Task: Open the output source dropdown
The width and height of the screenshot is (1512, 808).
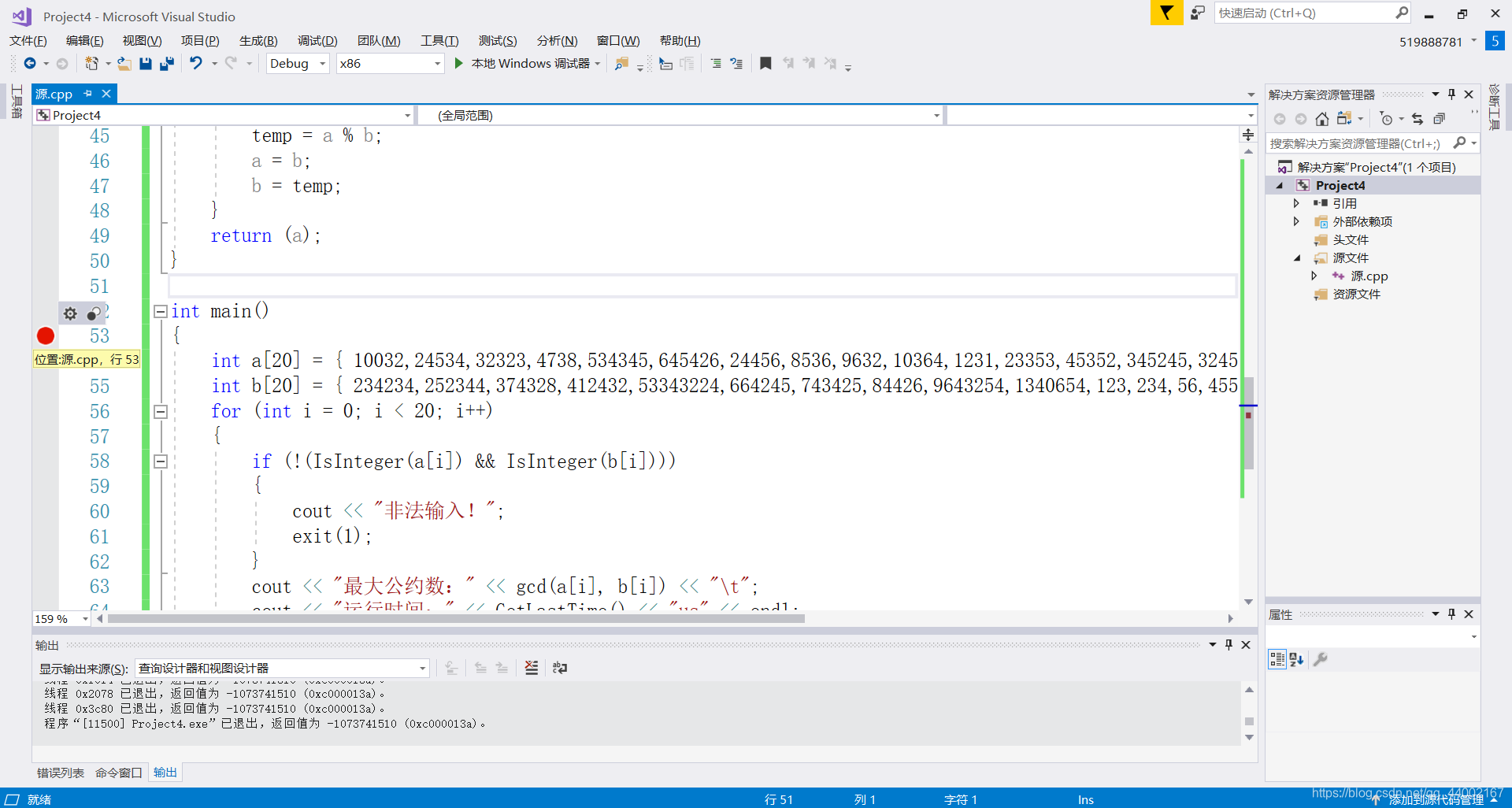Action: tap(282, 668)
